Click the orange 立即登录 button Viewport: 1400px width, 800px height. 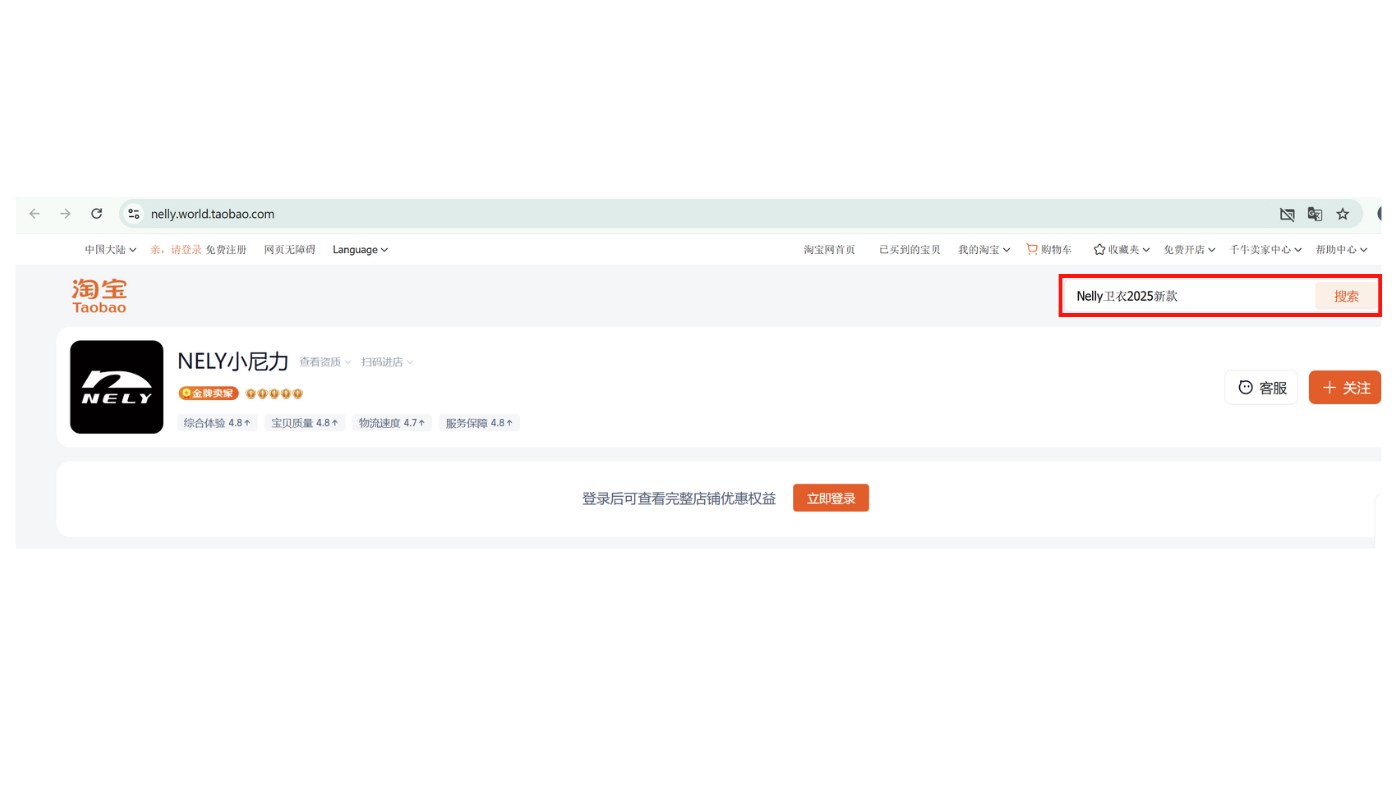(x=831, y=498)
